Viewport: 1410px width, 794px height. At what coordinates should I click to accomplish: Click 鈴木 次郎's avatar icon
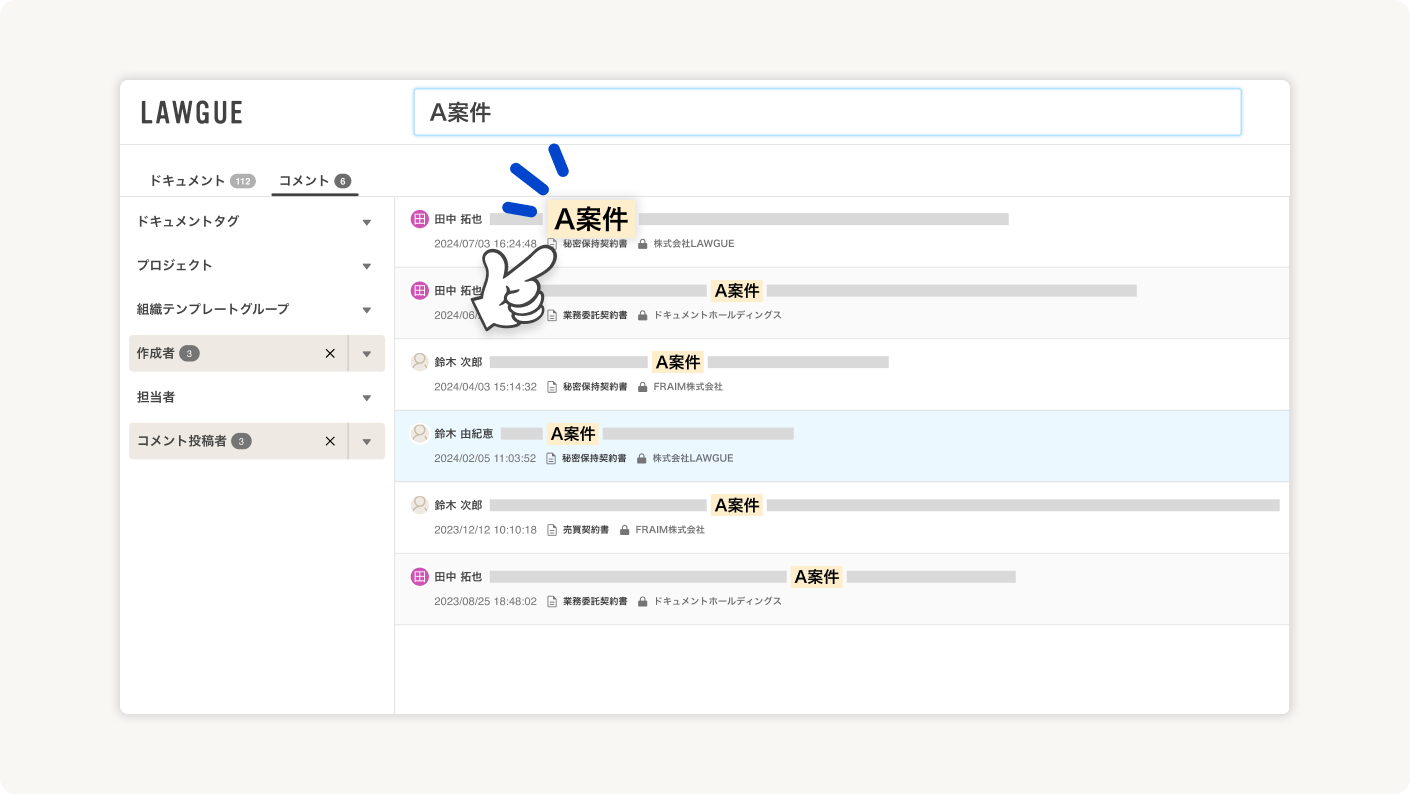click(x=419, y=361)
